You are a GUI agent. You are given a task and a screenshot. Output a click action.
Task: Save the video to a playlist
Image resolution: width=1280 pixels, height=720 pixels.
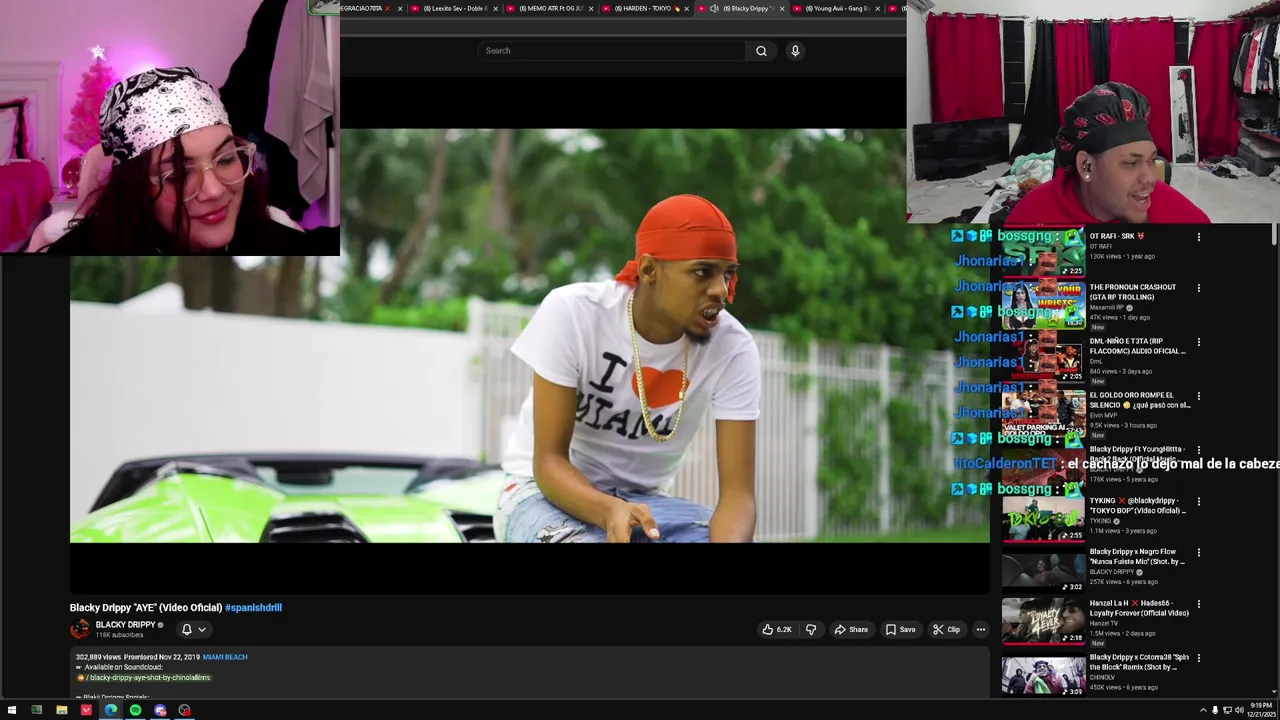(x=900, y=629)
